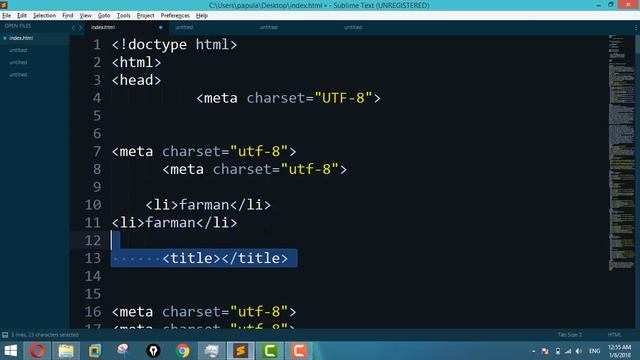
Task: Open File Explorer from the taskbar
Action: (66, 351)
